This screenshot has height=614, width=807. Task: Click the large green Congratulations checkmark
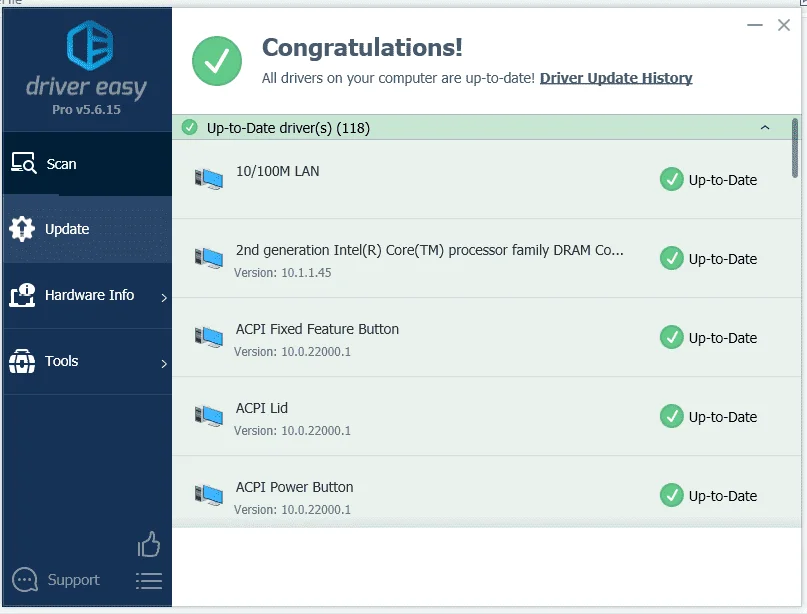tap(217, 61)
